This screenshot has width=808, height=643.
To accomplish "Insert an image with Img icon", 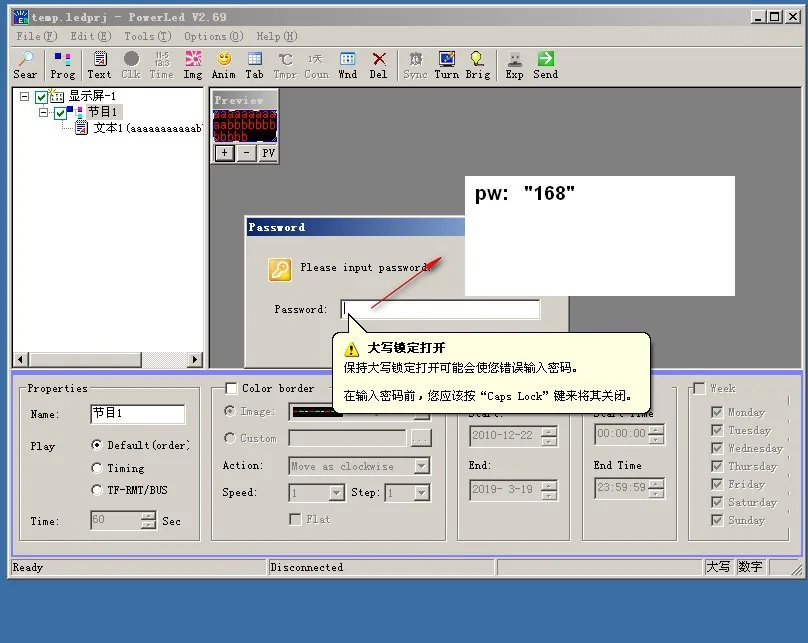I will (x=193, y=65).
